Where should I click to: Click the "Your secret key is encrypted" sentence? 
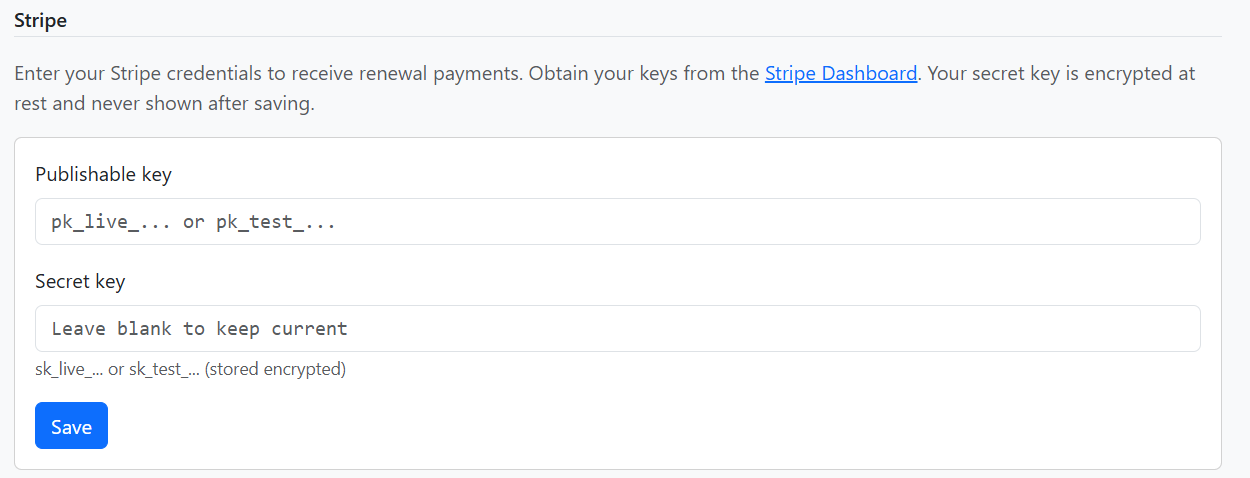[1060, 73]
